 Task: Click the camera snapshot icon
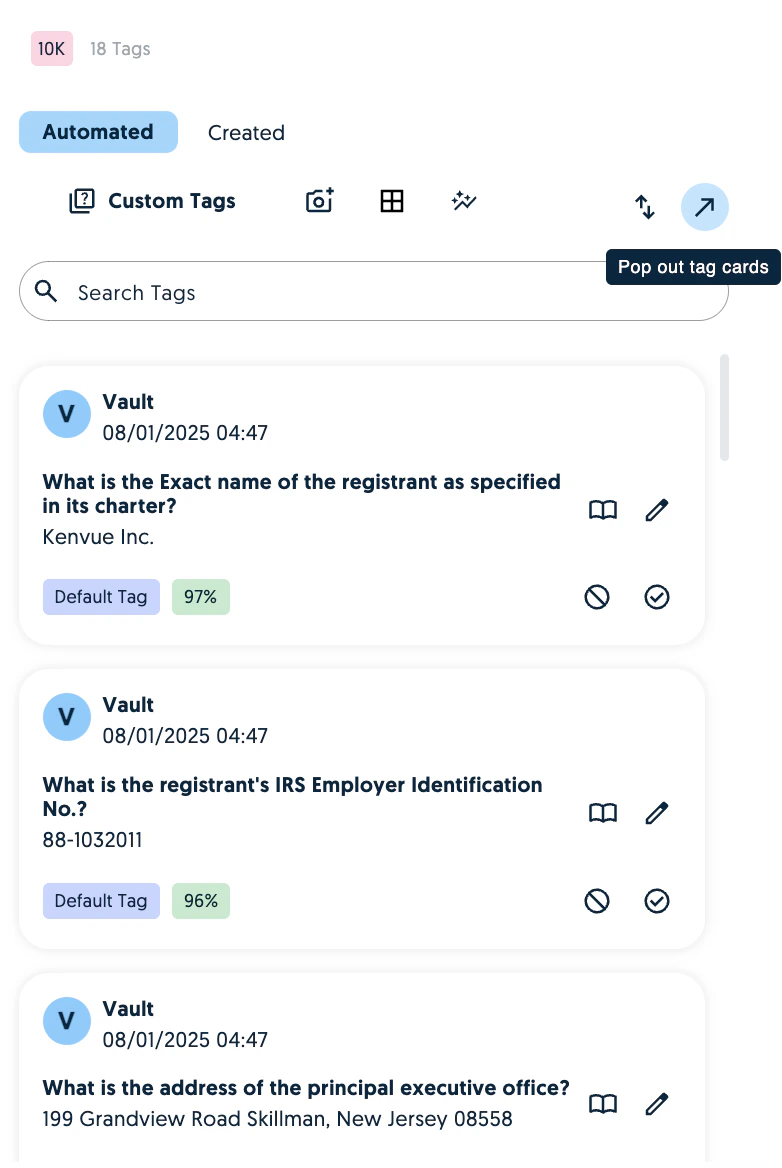(320, 200)
